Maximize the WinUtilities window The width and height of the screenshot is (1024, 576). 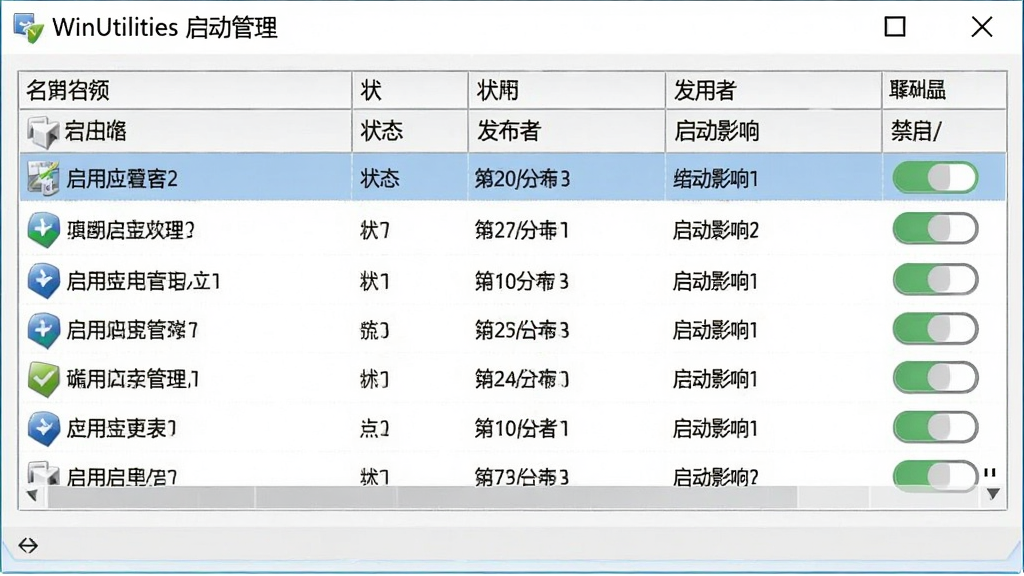point(895,27)
